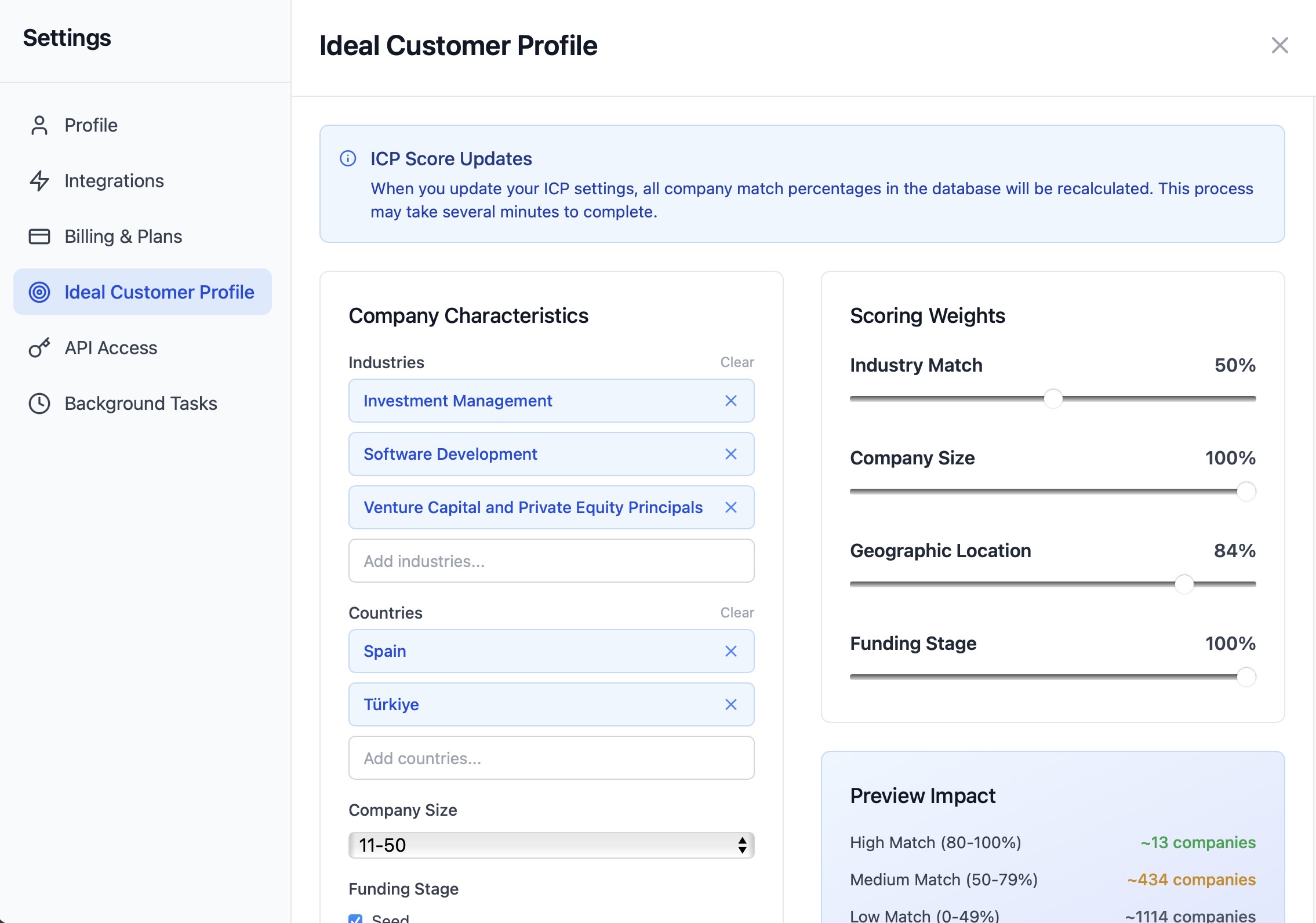Image resolution: width=1316 pixels, height=923 pixels.
Task: Clear all selected industries
Action: [x=736, y=362]
